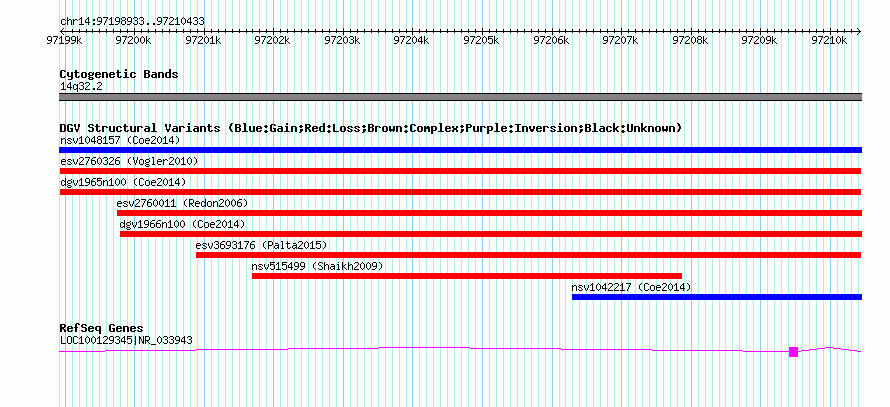Open the dgv1965n100 (Coe2014) label

point(123,182)
